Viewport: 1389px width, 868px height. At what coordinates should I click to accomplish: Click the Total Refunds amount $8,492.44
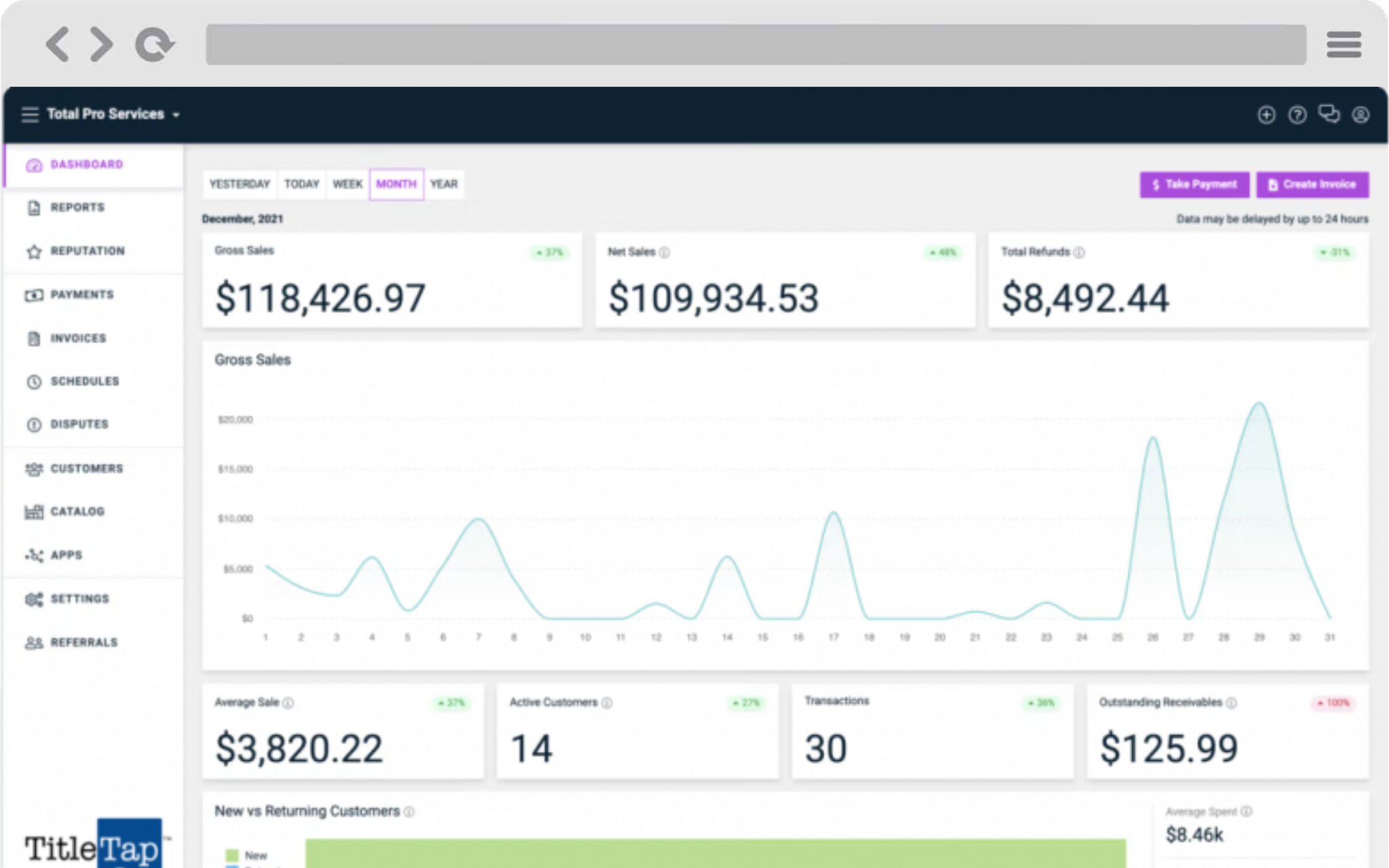point(1085,298)
